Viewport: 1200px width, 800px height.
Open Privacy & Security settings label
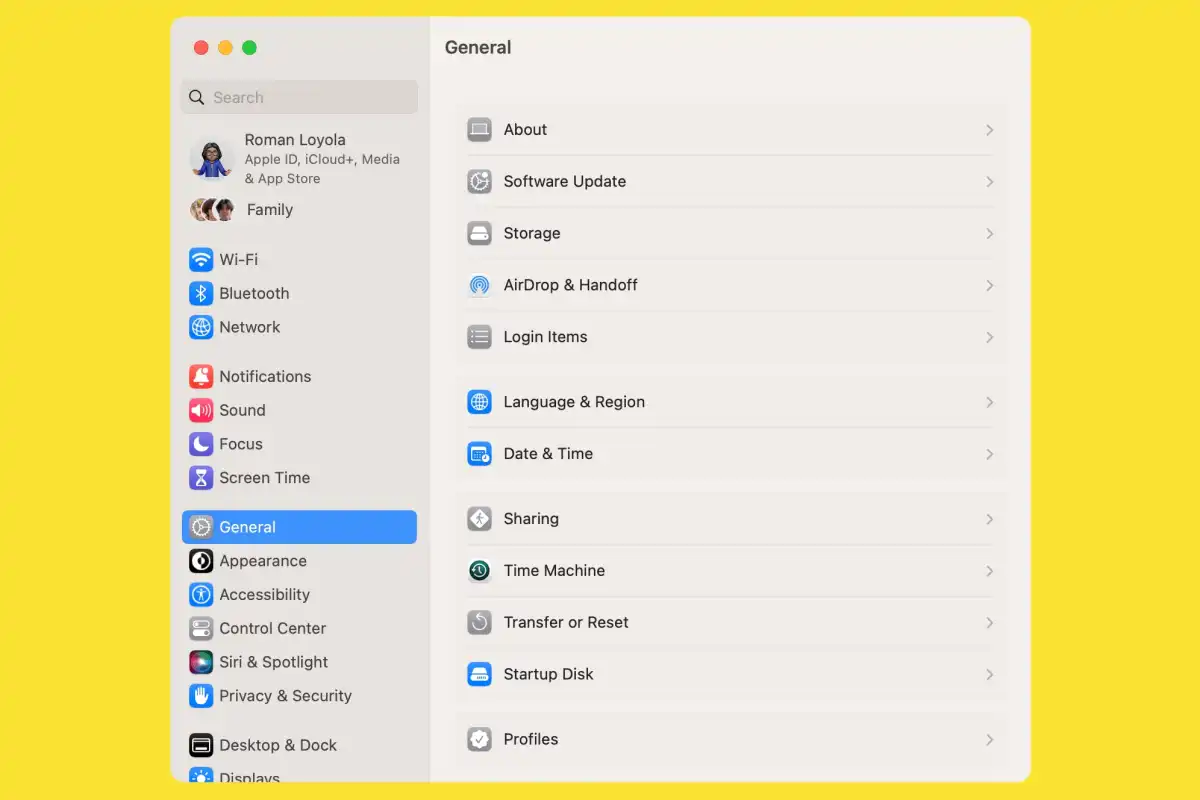point(286,696)
